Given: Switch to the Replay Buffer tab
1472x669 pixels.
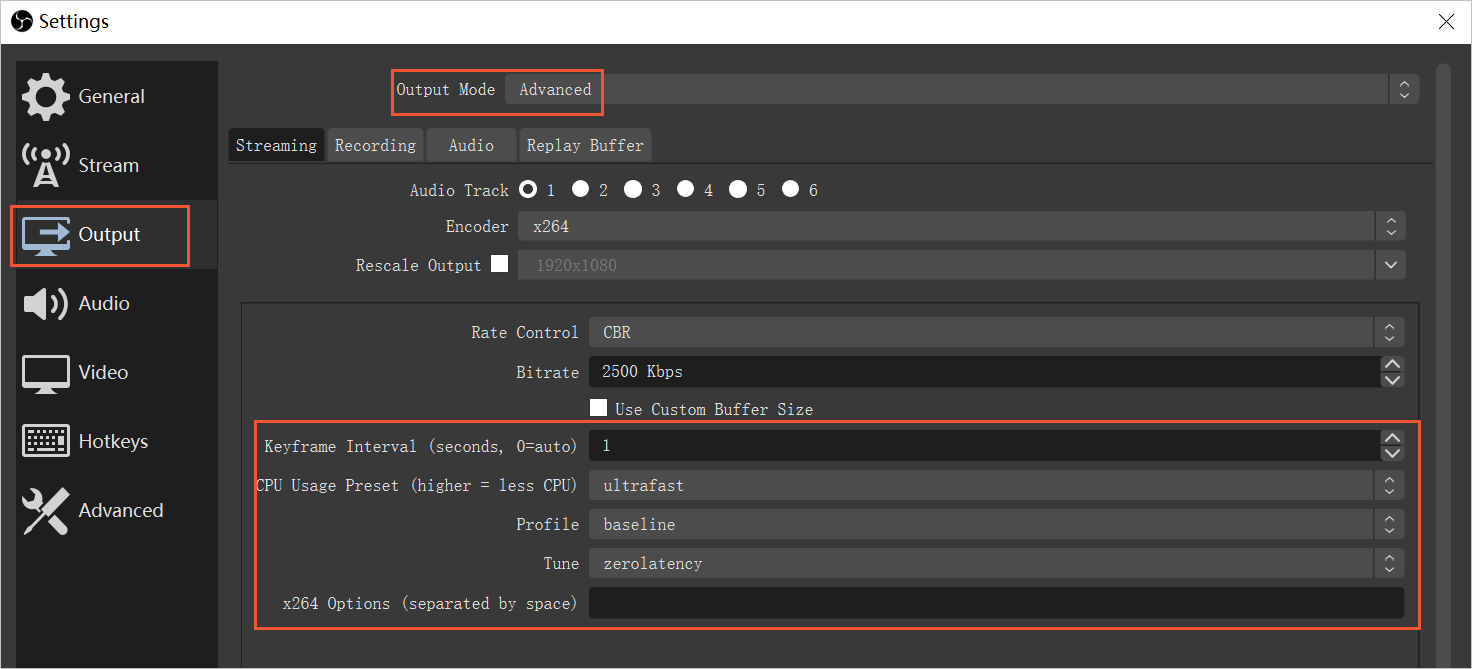Looking at the screenshot, I should pos(585,145).
